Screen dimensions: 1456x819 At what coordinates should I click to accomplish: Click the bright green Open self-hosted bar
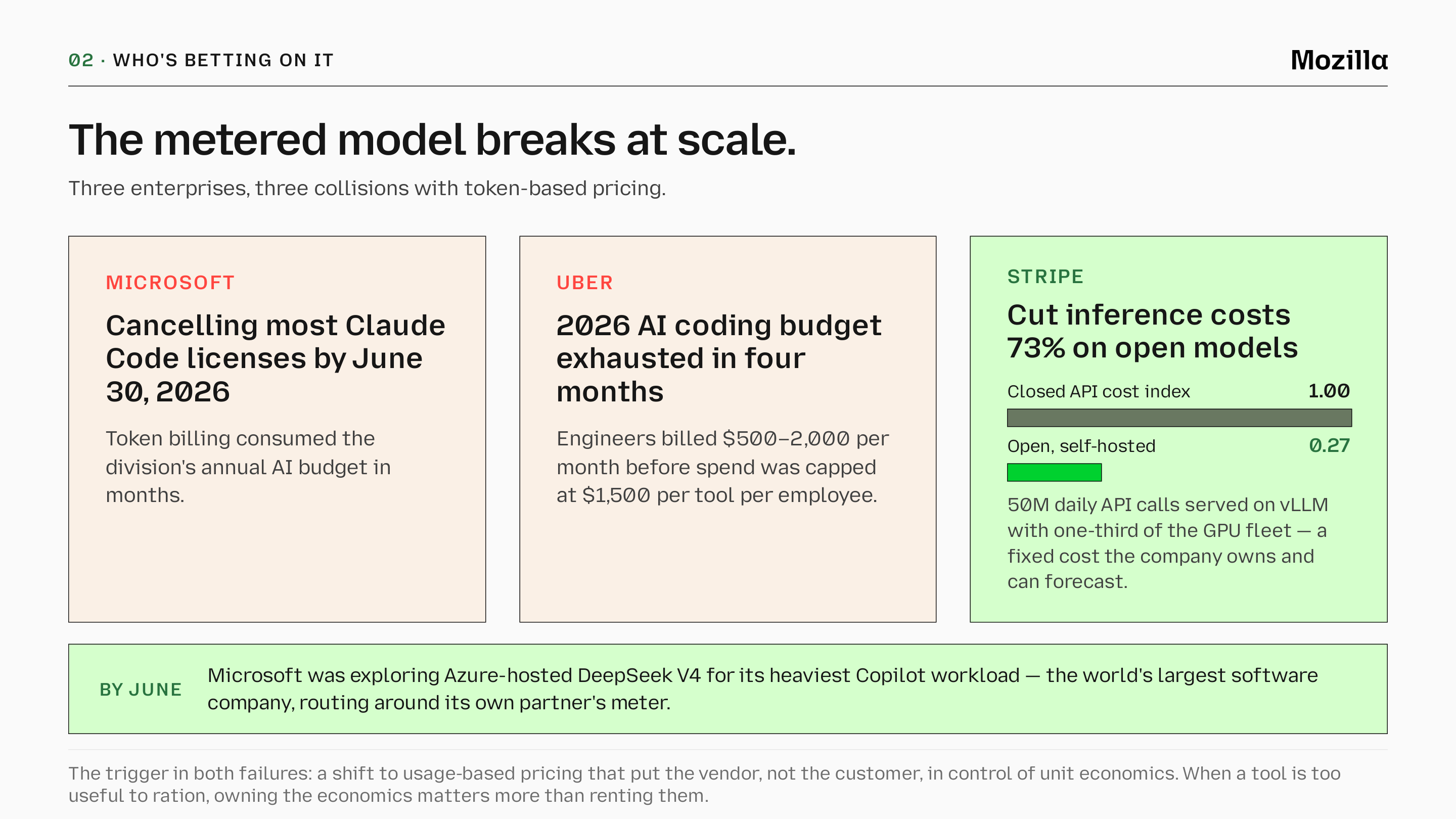coord(1054,472)
